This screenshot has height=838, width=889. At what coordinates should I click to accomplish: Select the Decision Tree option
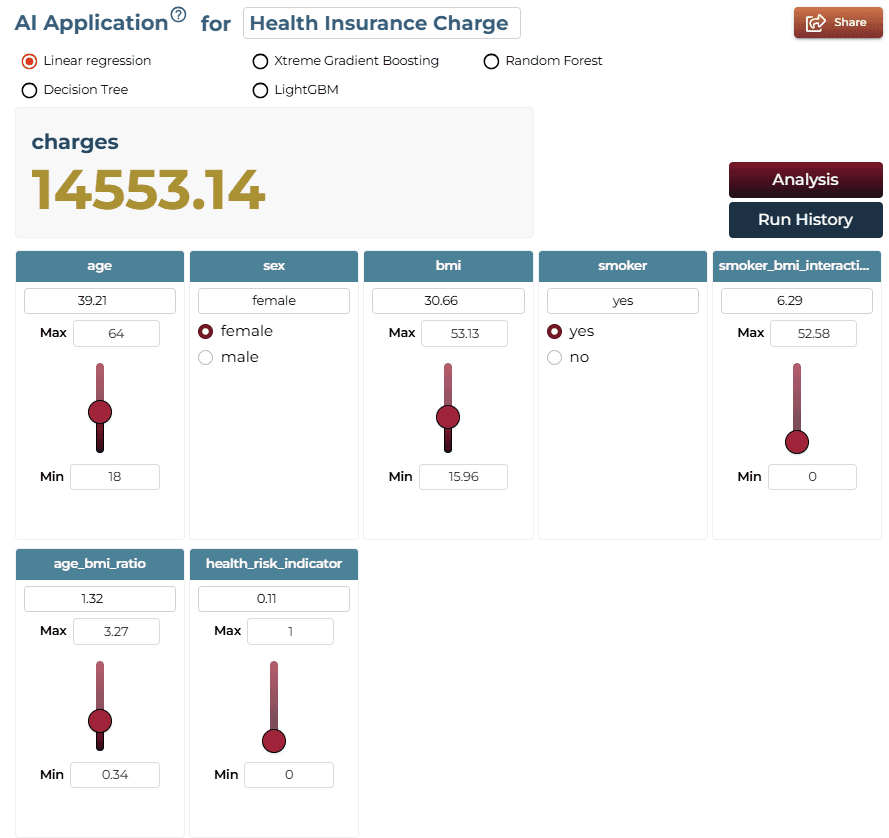29,90
